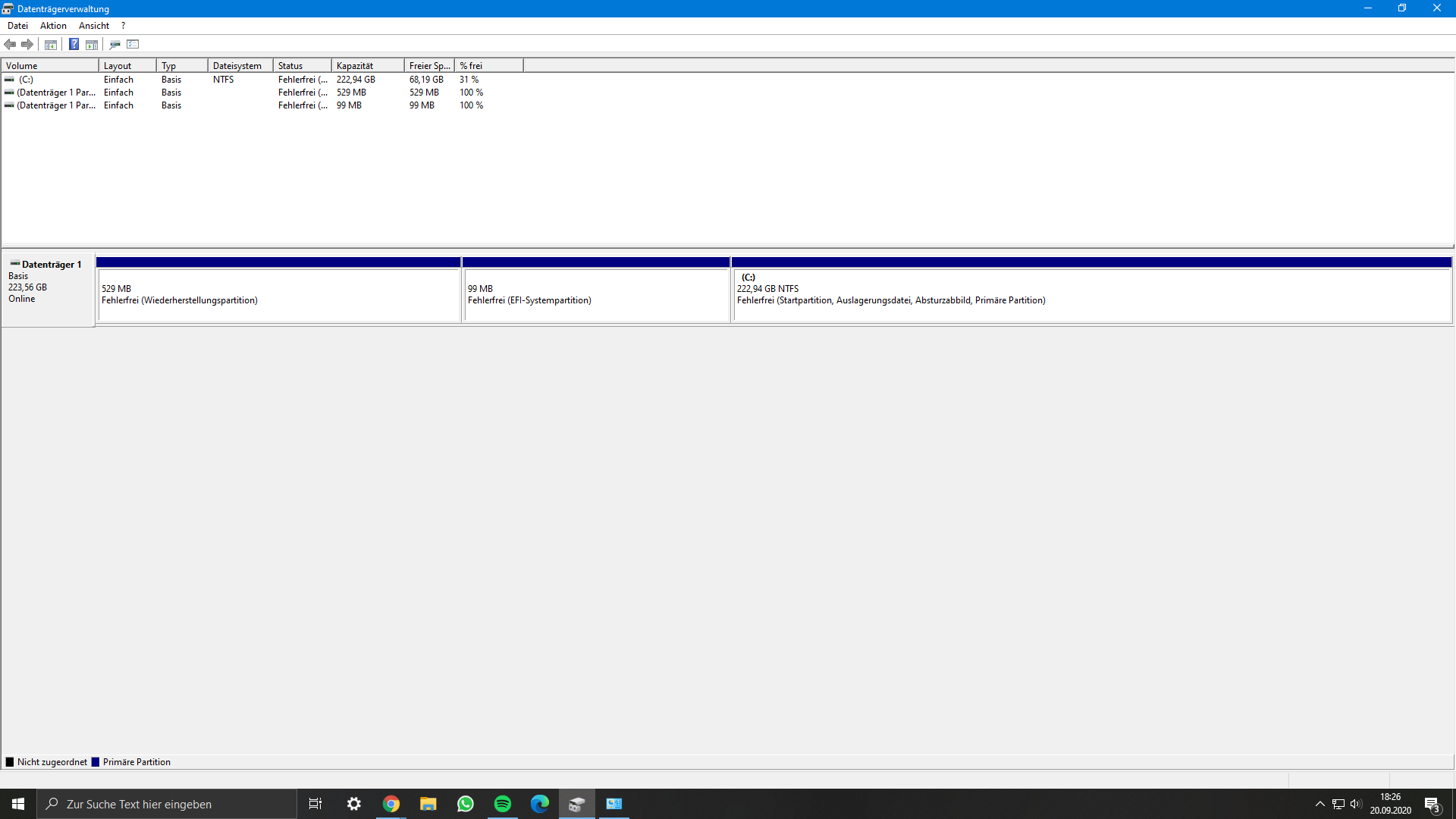
Task: Select the Datenträgerverwaltung icon in the taskbar
Action: click(577, 804)
